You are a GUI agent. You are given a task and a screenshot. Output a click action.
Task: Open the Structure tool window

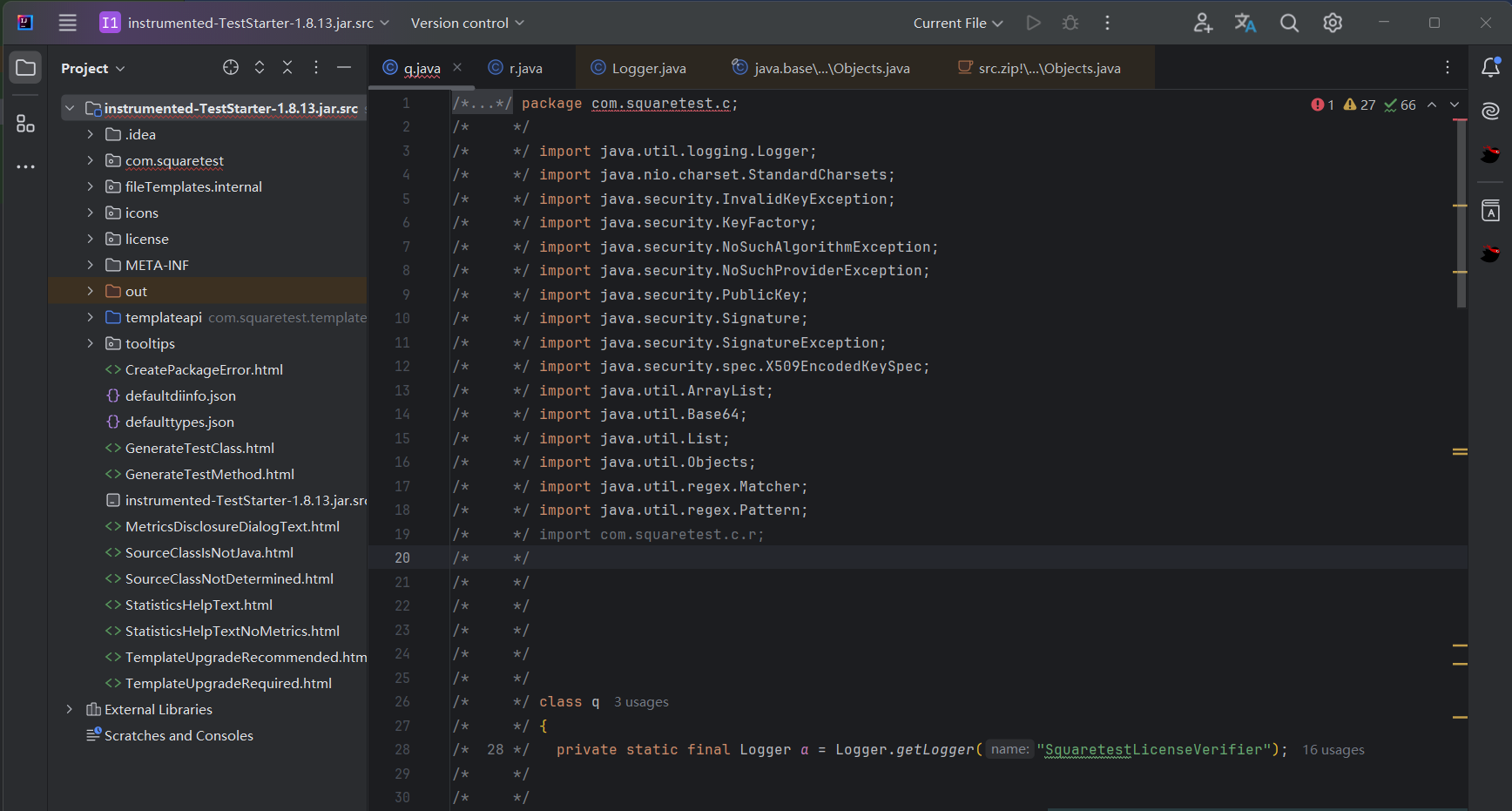pyautogui.click(x=25, y=124)
